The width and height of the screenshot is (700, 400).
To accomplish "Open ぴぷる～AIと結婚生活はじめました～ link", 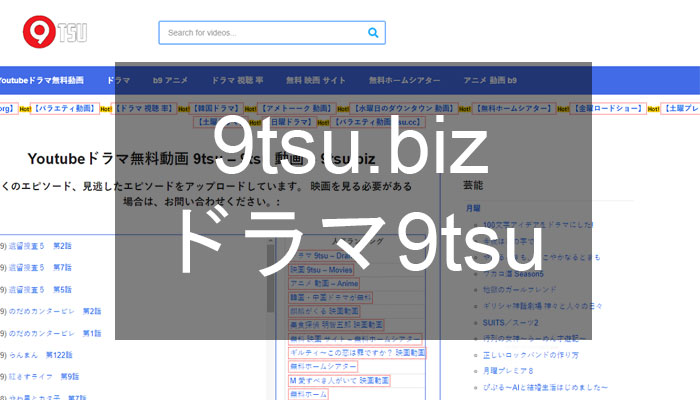I will (546, 388).
